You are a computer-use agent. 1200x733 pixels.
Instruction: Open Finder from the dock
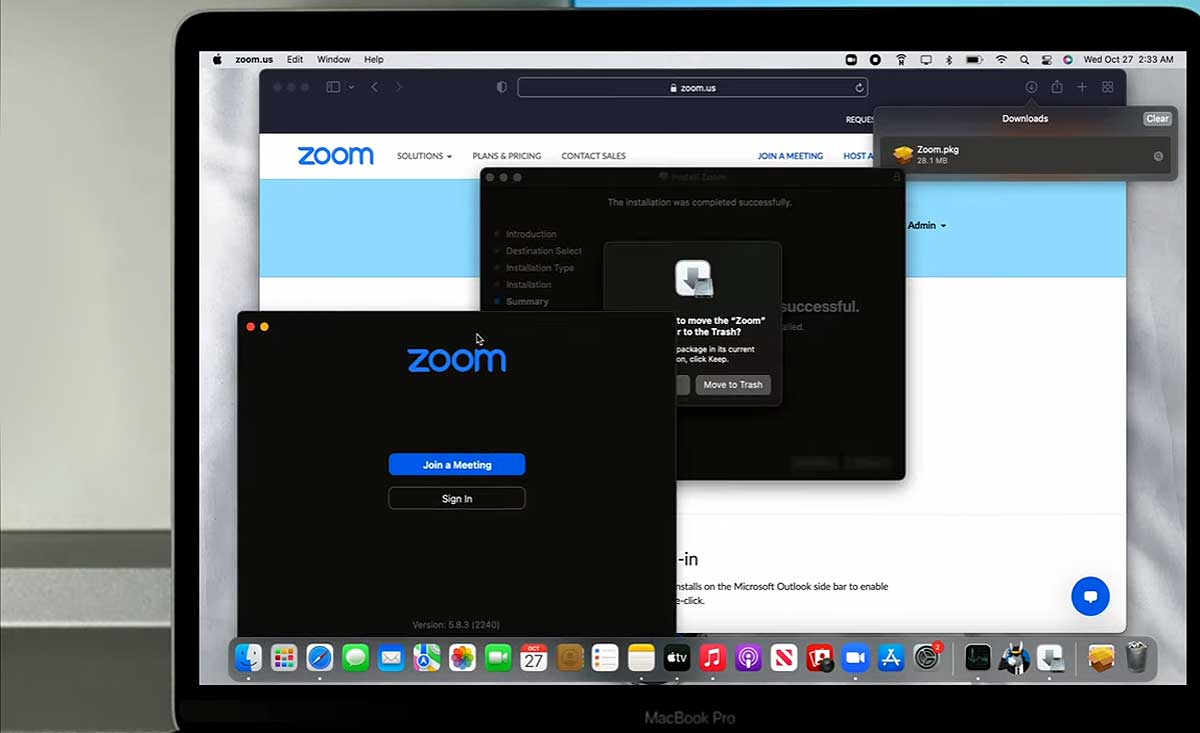pyautogui.click(x=248, y=657)
